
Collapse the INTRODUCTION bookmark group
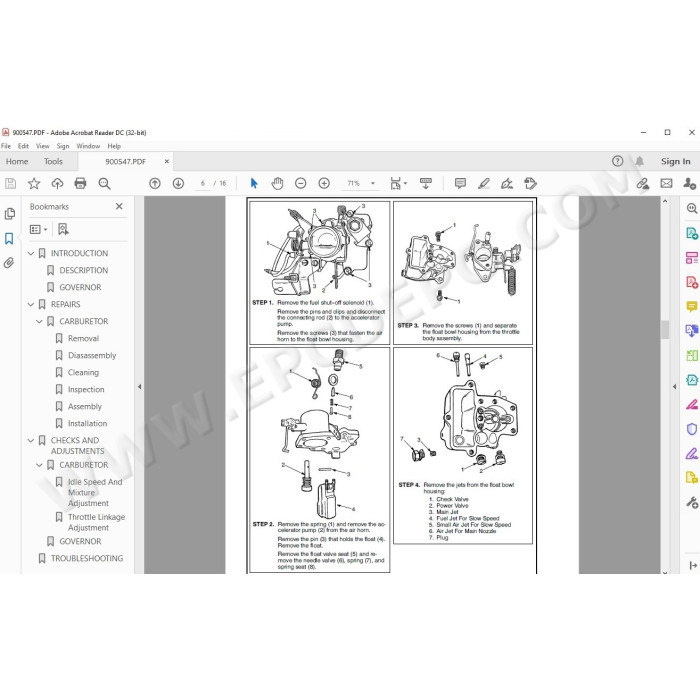click(x=31, y=254)
